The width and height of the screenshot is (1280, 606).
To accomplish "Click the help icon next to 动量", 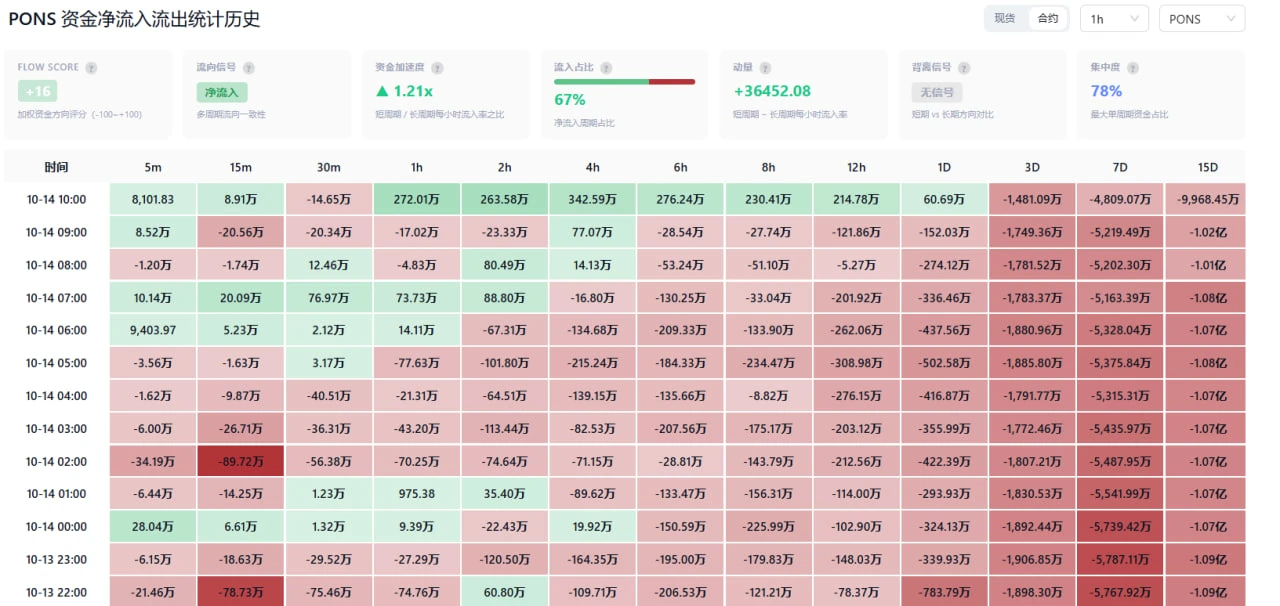I will coord(765,68).
